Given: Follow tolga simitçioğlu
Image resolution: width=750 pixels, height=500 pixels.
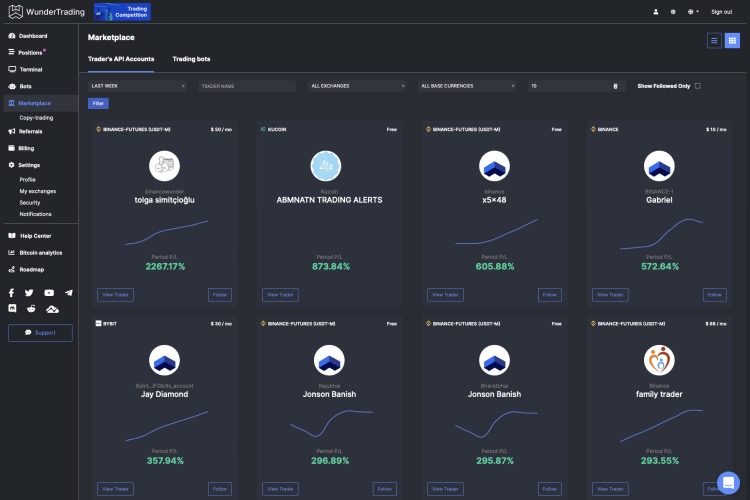Looking at the screenshot, I should [x=220, y=295].
